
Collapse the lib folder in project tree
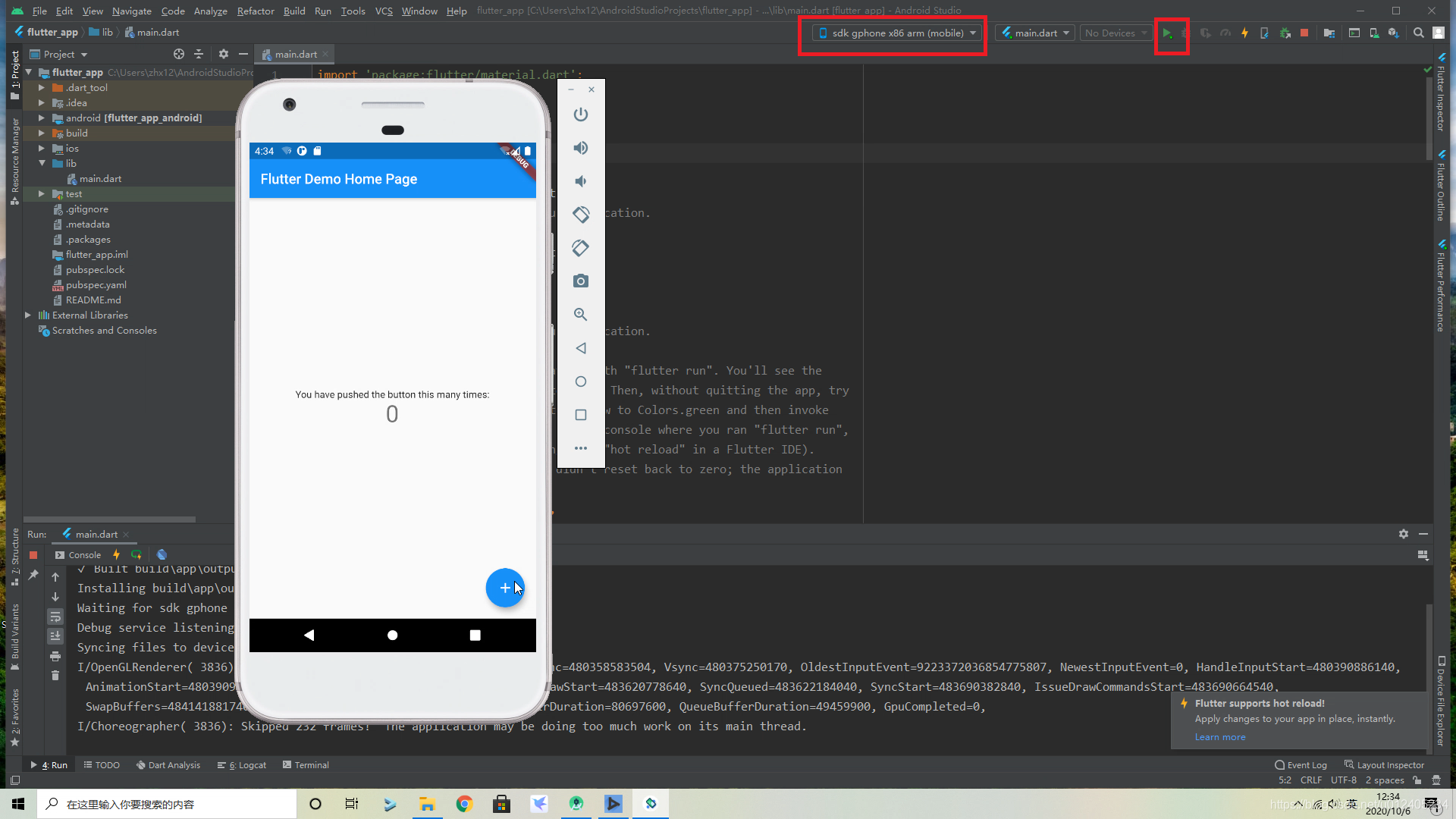click(x=41, y=164)
